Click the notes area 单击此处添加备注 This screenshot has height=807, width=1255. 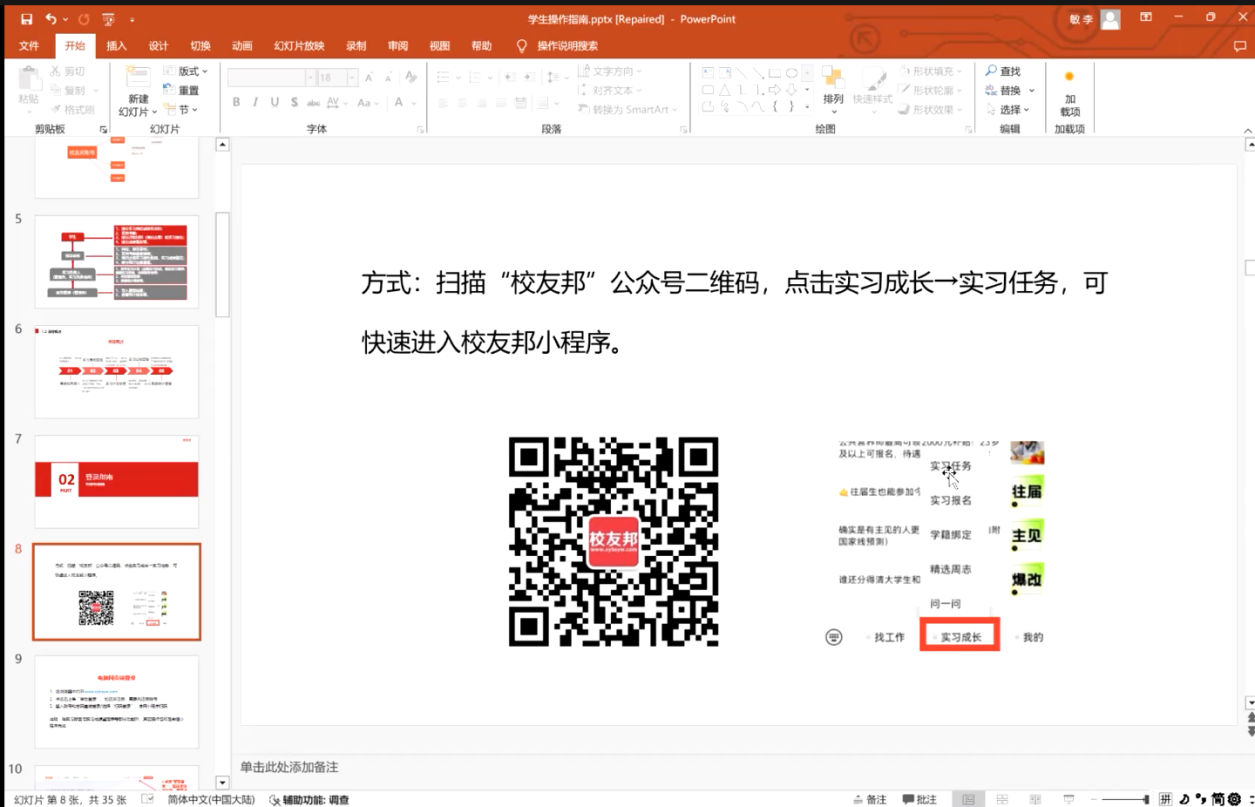(289, 767)
